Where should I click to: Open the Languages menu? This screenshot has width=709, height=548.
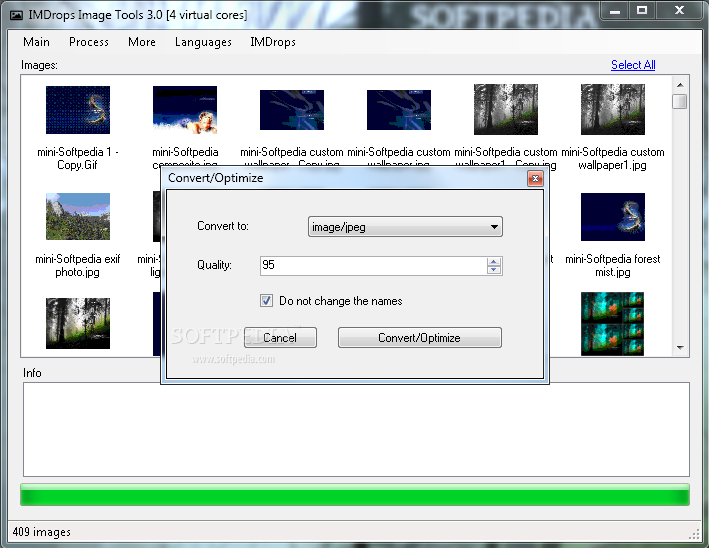point(203,42)
